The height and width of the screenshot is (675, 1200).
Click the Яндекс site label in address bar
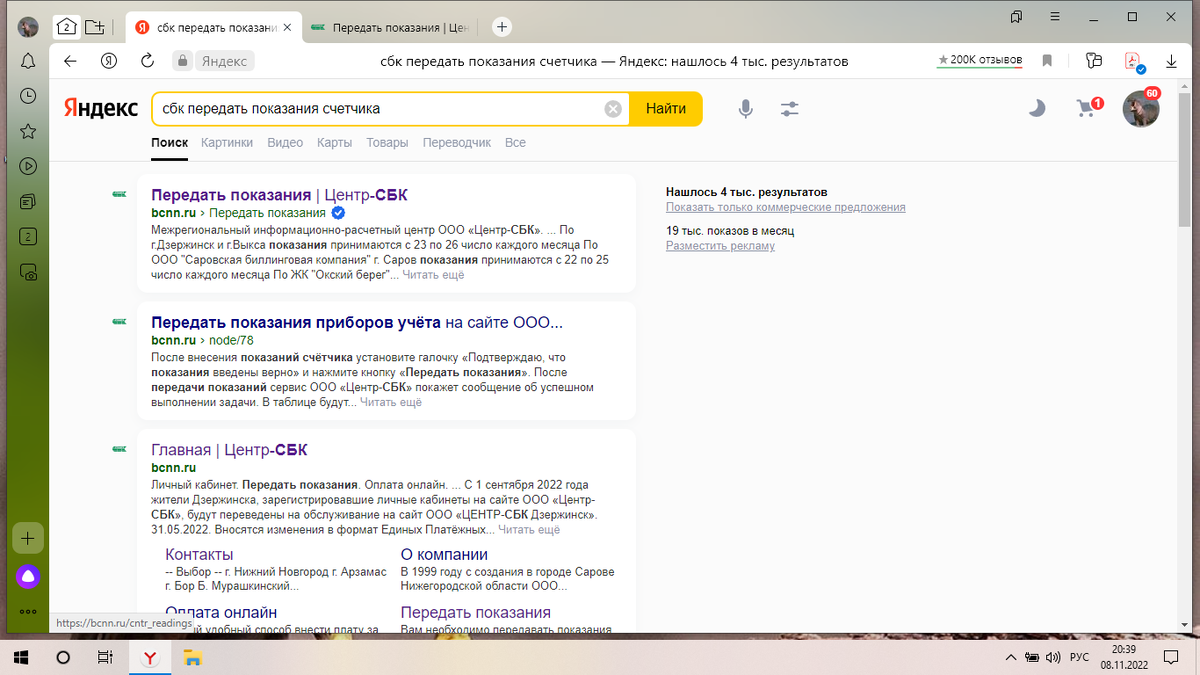click(224, 61)
